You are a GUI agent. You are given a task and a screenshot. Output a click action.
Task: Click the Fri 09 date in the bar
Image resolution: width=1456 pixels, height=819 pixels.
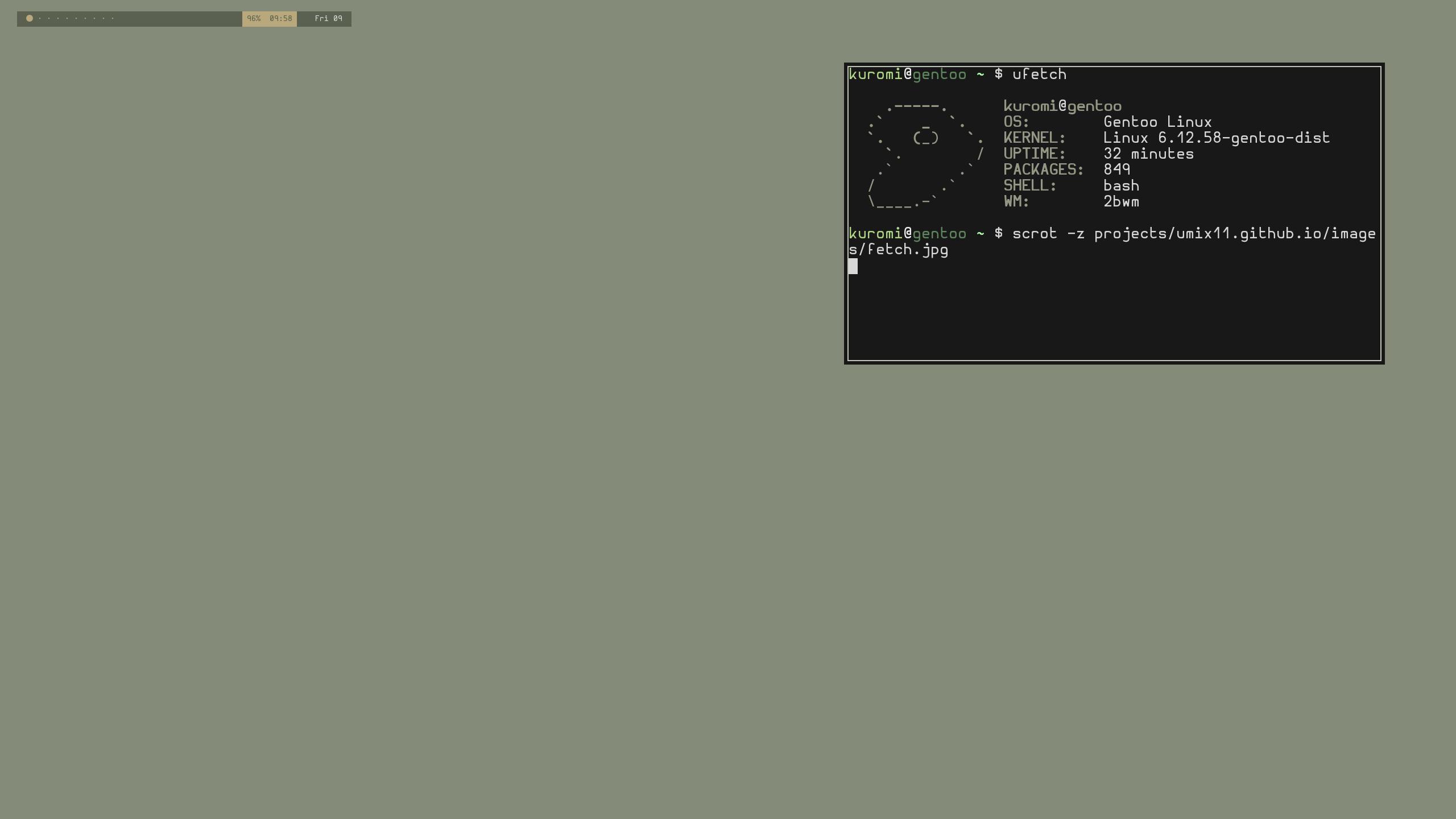click(x=328, y=19)
